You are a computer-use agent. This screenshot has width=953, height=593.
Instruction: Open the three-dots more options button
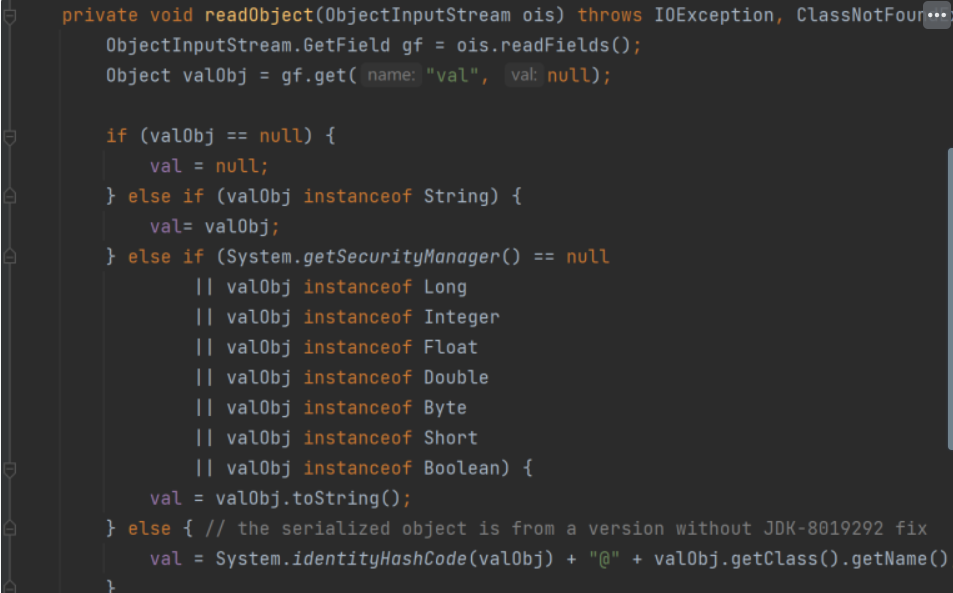point(936,16)
